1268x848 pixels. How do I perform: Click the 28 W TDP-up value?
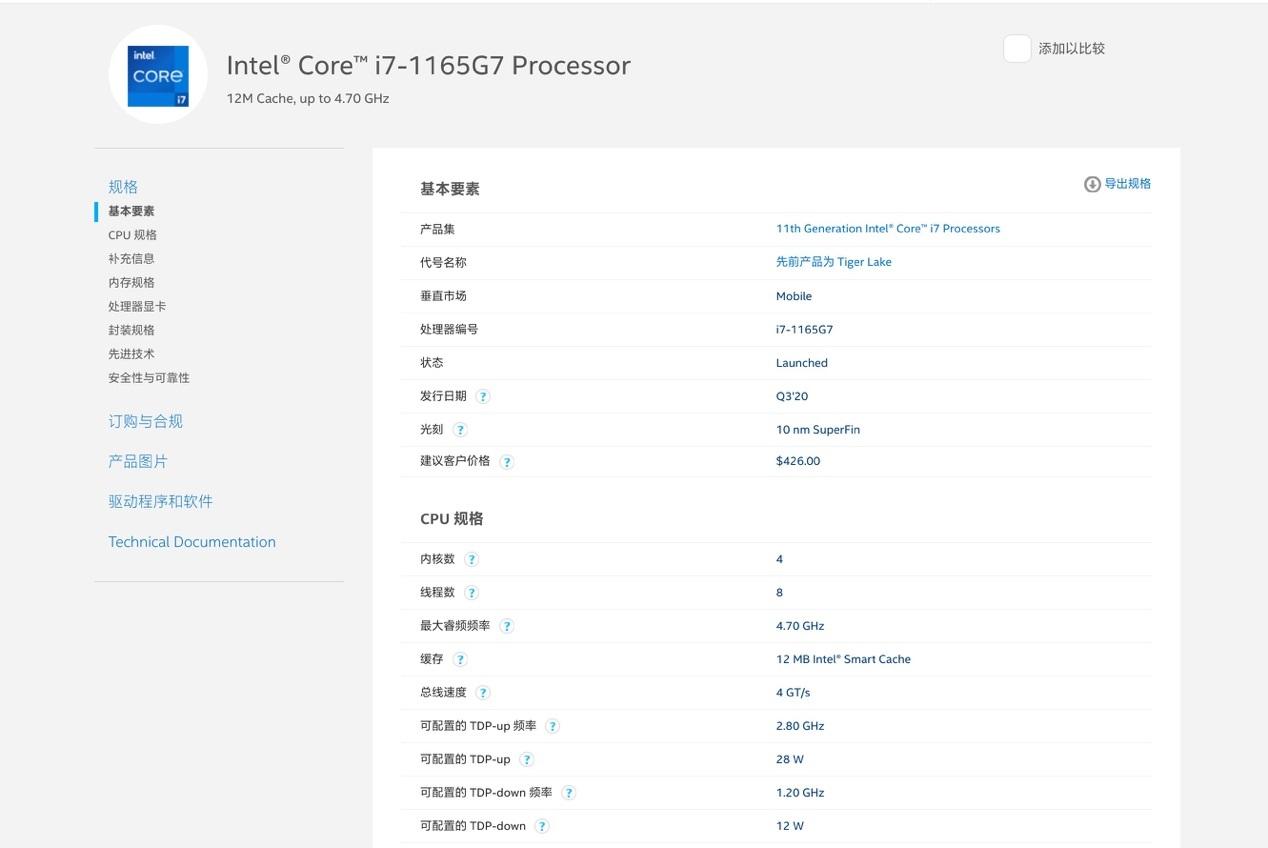tap(790, 760)
